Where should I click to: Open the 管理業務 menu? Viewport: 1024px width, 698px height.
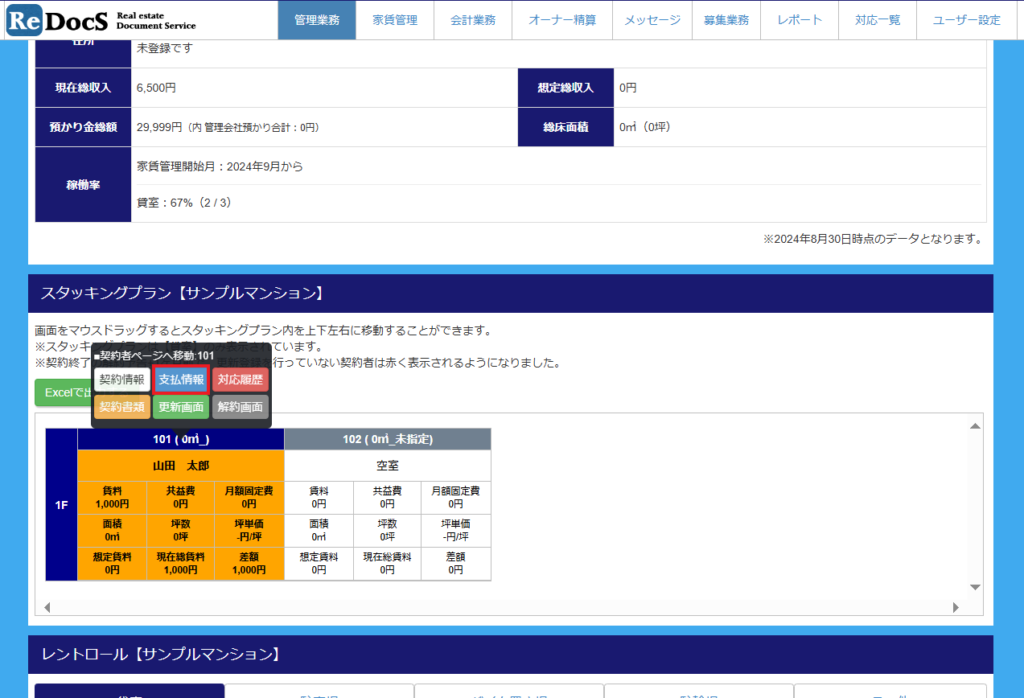point(316,20)
